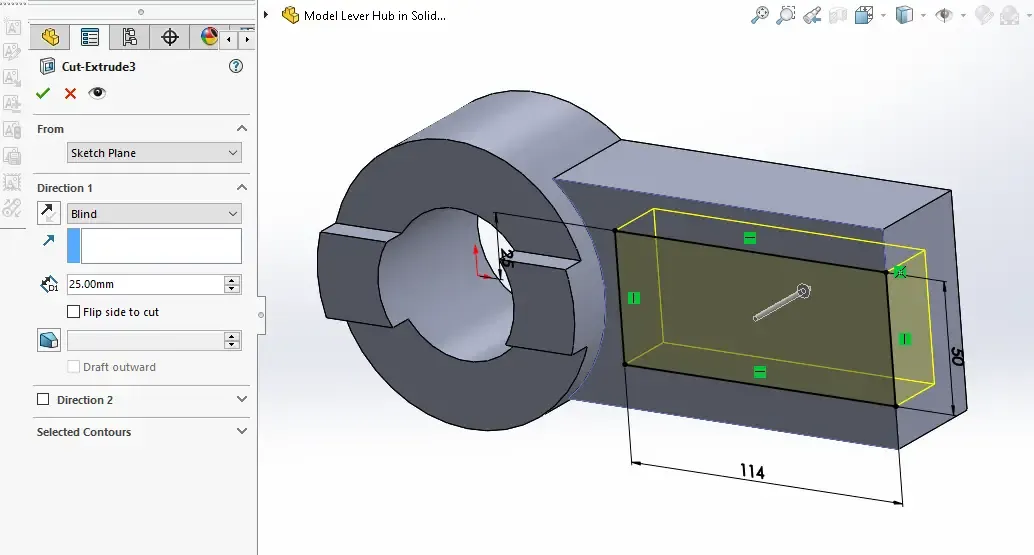The width and height of the screenshot is (1034, 555).
Task: Click the left vertical relation marker on sketch
Action: click(x=634, y=298)
